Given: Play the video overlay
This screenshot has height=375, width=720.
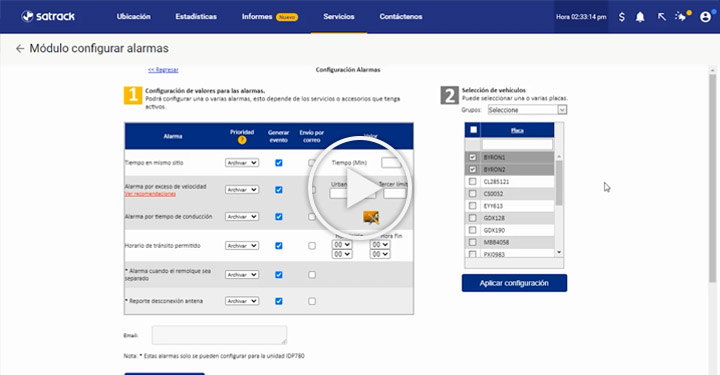Looking at the screenshot, I should click(x=360, y=188).
